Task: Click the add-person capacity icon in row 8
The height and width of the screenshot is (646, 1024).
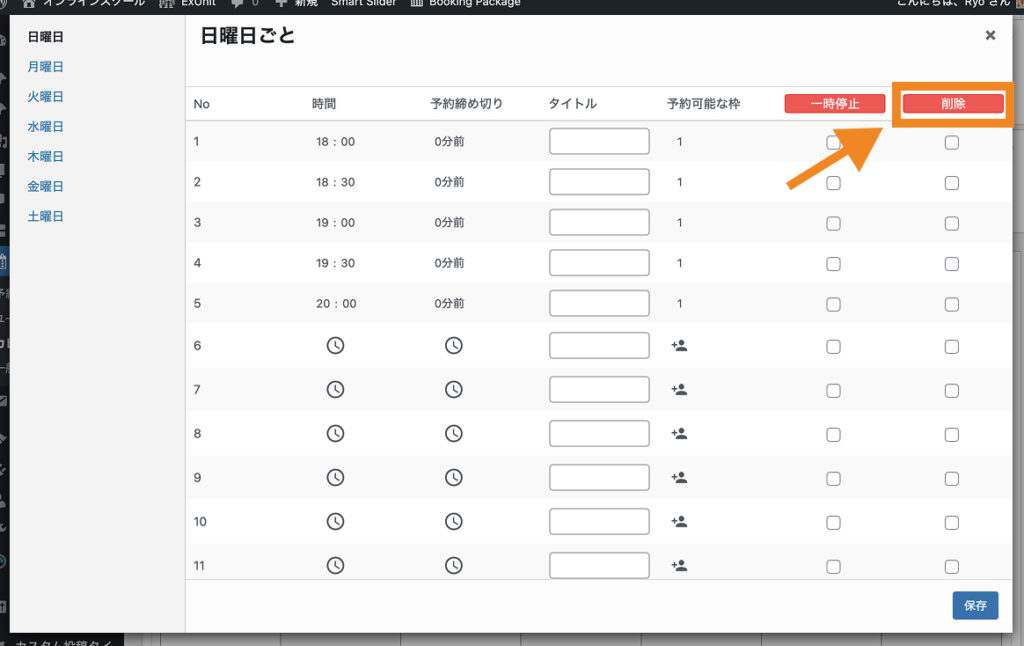Action: pyautogui.click(x=679, y=434)
